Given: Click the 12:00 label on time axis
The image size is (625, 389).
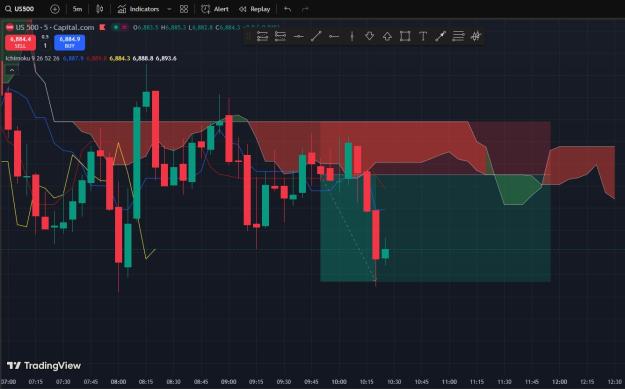Looking at the screenshot, I should [x=559, y=381].
